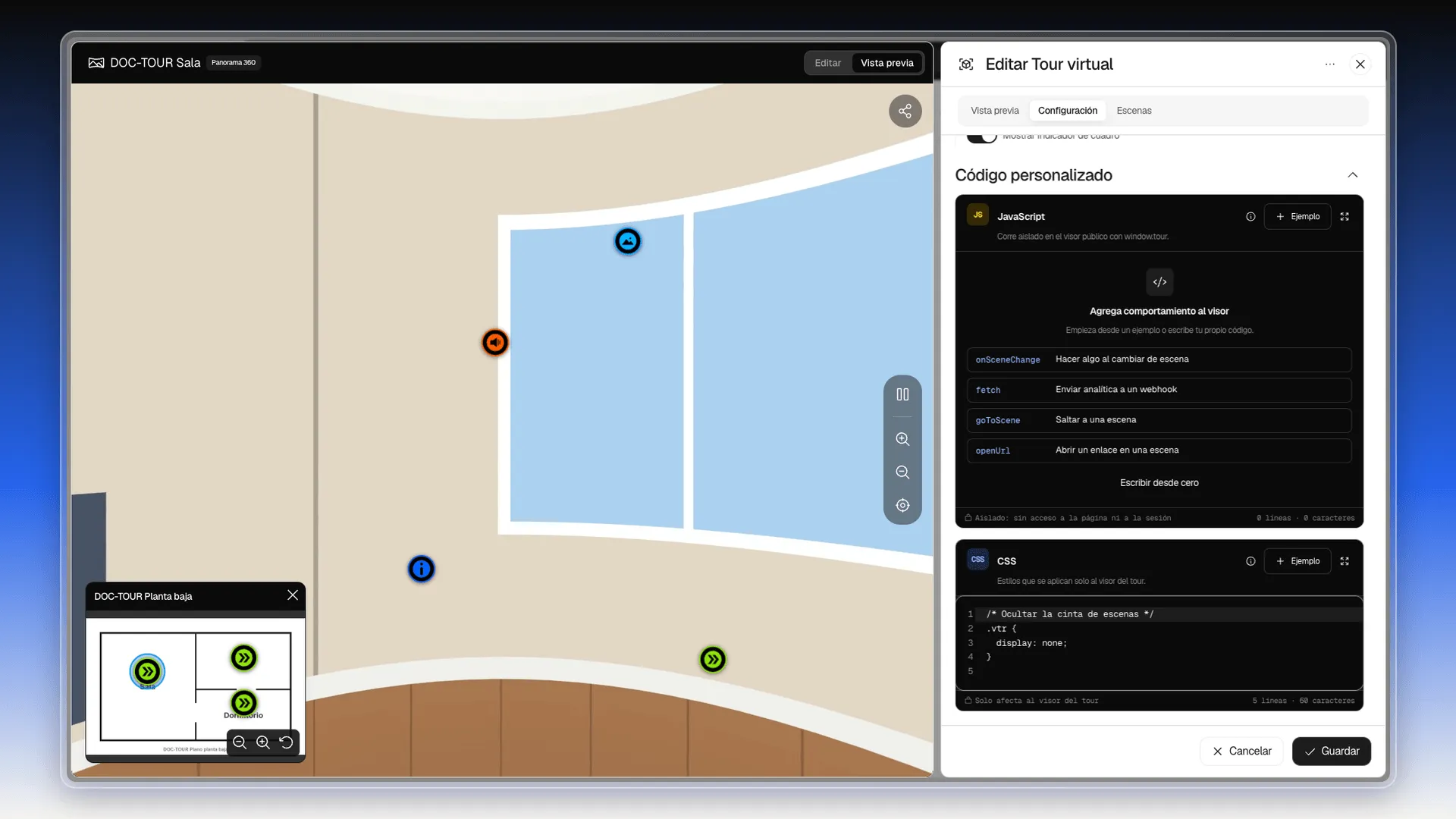Collapse the Código personalizado section
Viewport: 1456px width, 819px height.
click(x=1353, y=175)
